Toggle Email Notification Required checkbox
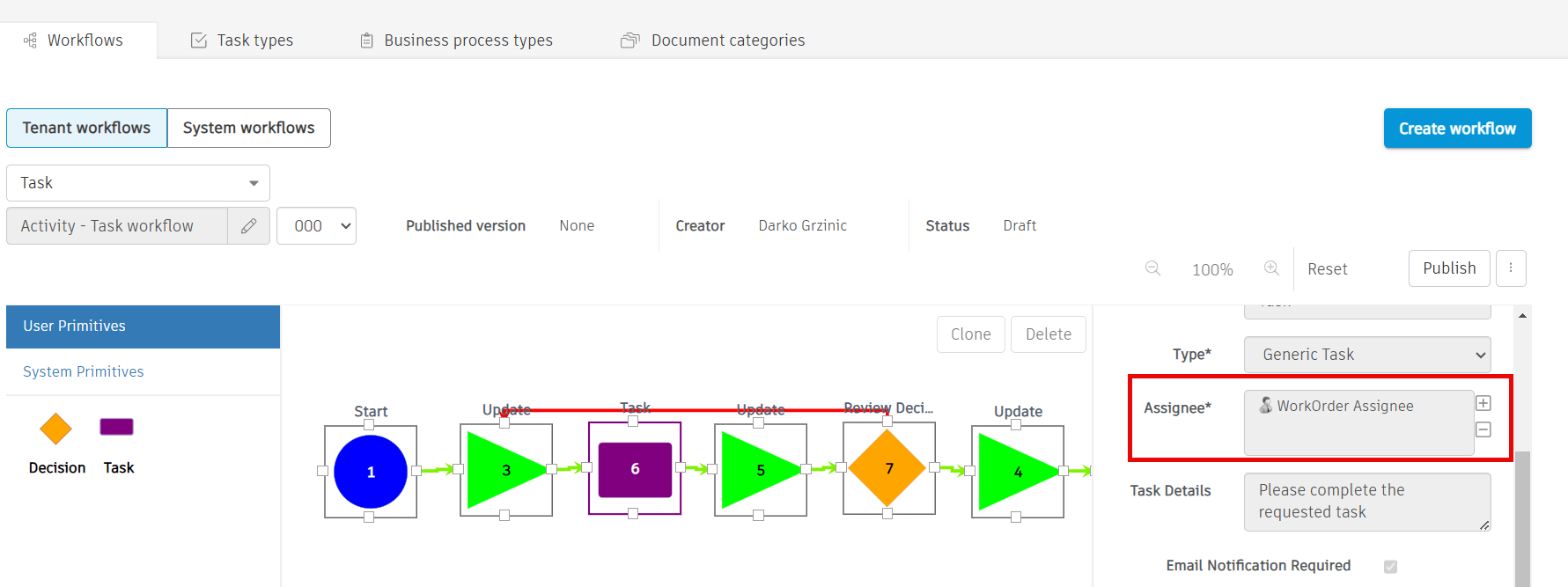The width and height of the screenshot is (1568, 587). [x=1390, y=567]
